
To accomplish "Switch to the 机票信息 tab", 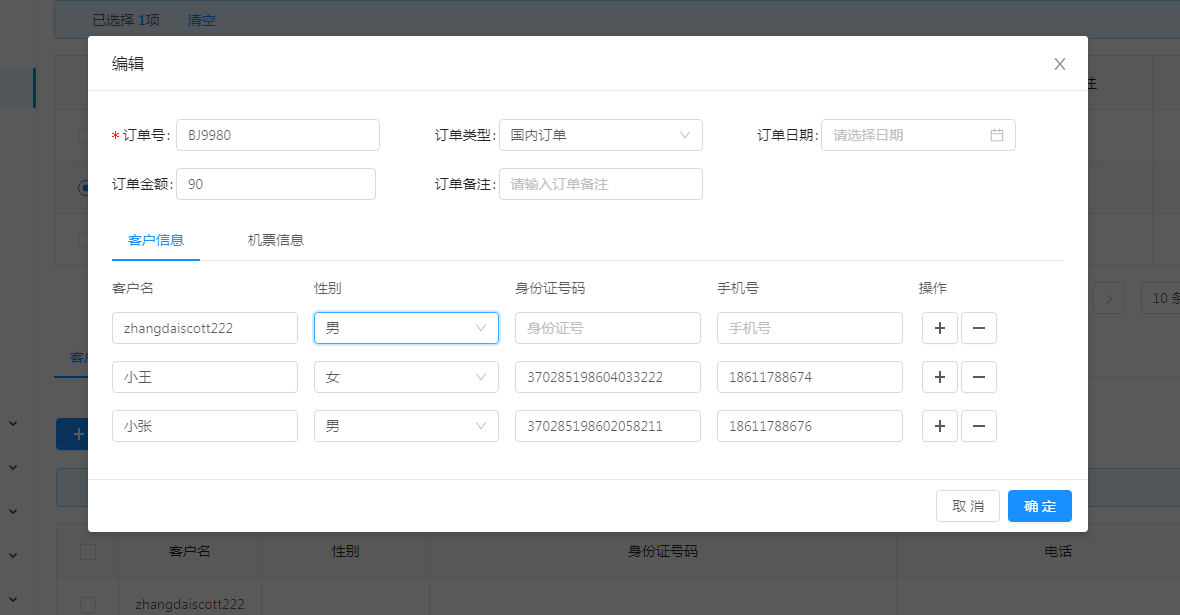I will point(275,240).
